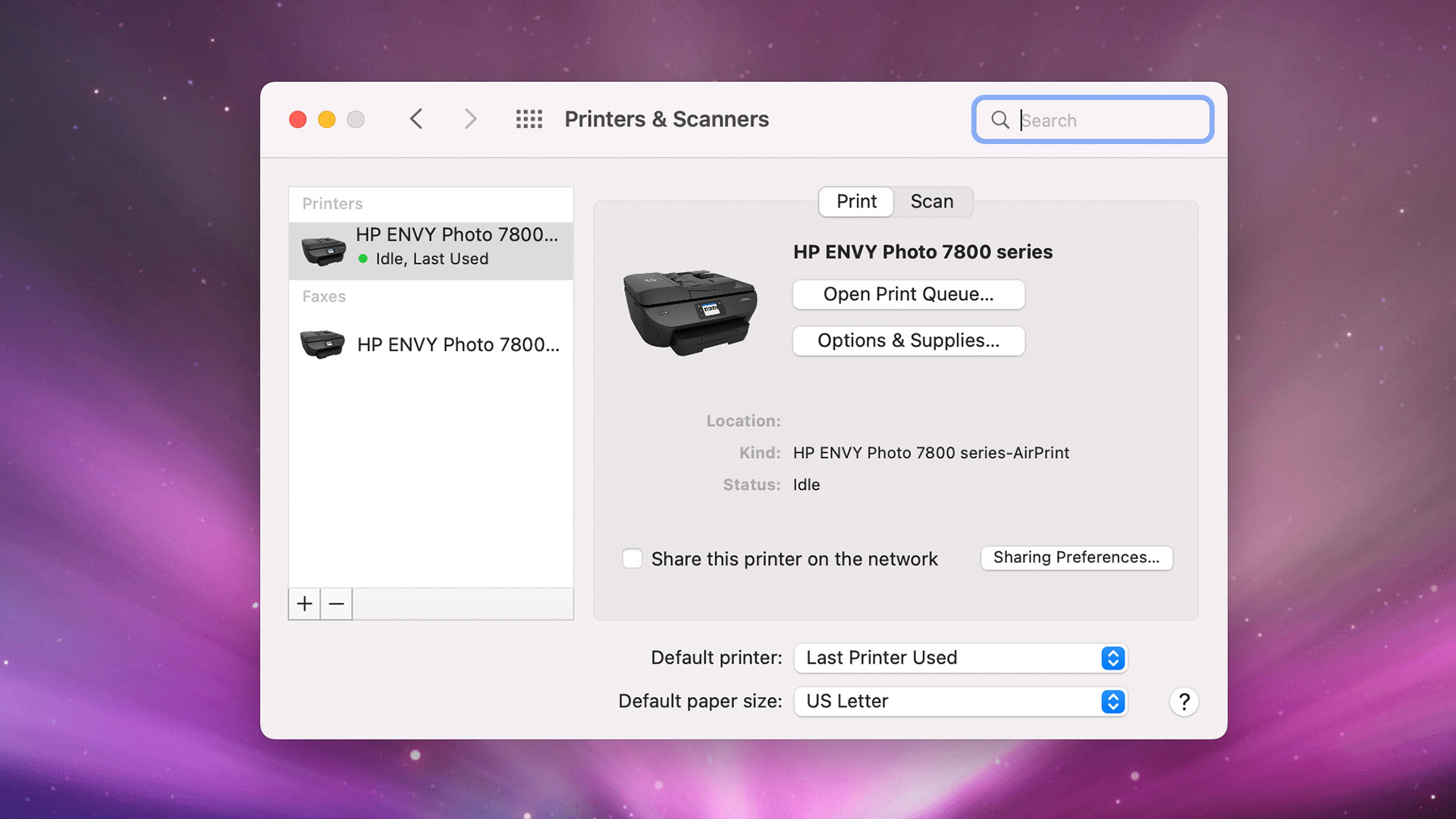Show all preferences grid icon
Screen dimensions: 1456x819
[x=529, y=119]
